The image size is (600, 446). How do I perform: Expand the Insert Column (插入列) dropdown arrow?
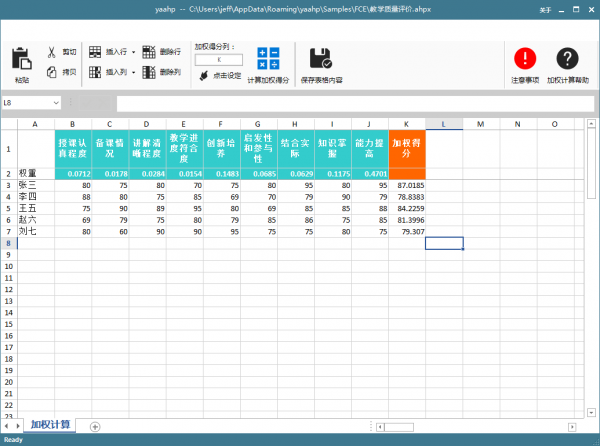pyautogui.click(x=134, y=72)
